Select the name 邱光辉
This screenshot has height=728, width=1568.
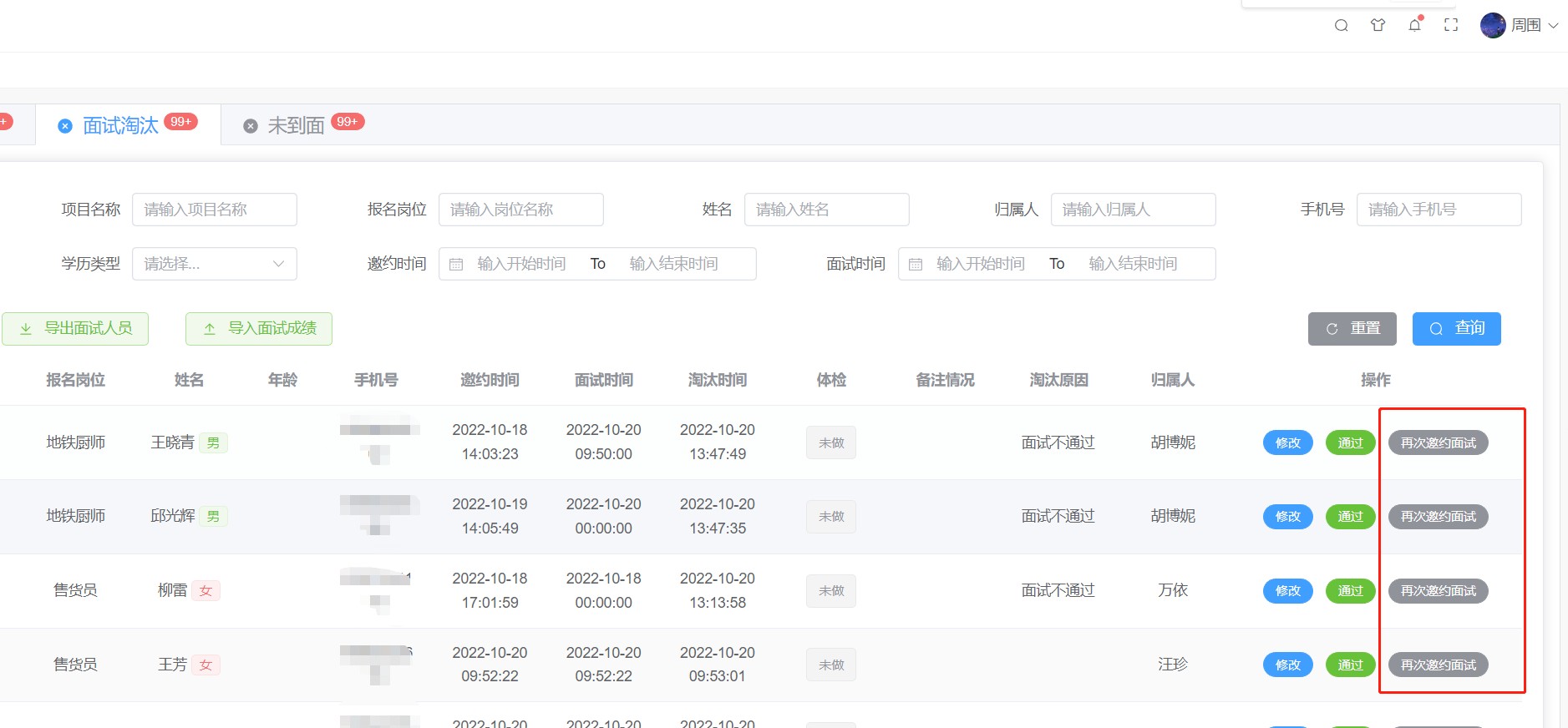pos(172,516)
